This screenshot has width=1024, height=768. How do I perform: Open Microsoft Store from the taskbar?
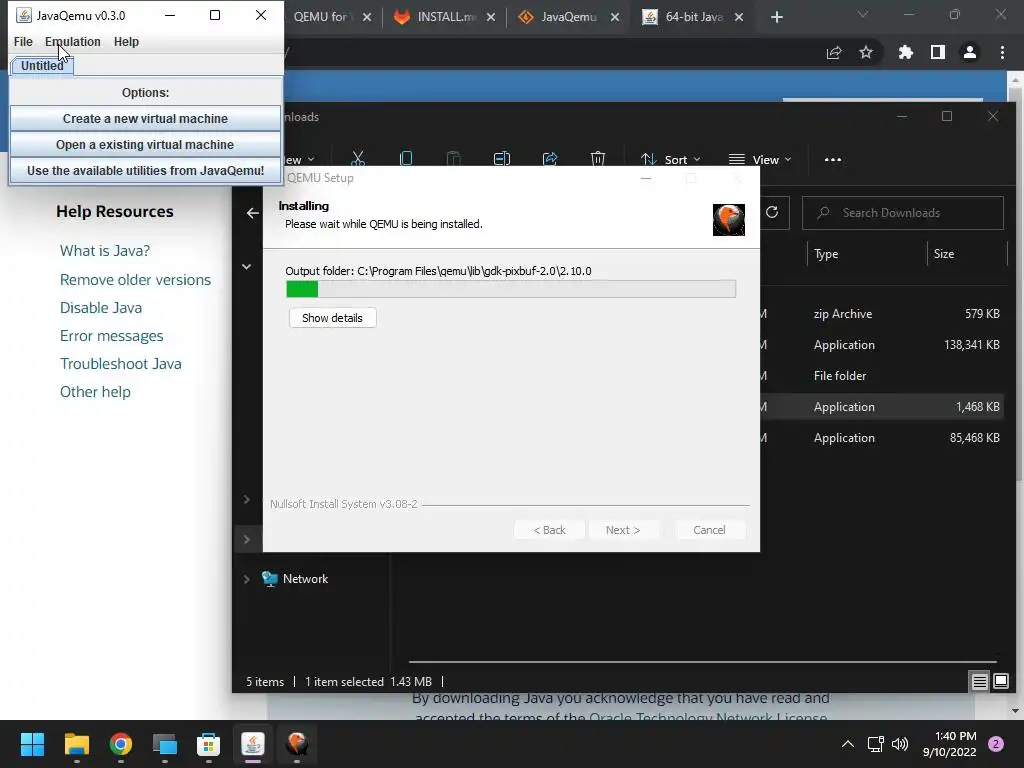(209, 744)
